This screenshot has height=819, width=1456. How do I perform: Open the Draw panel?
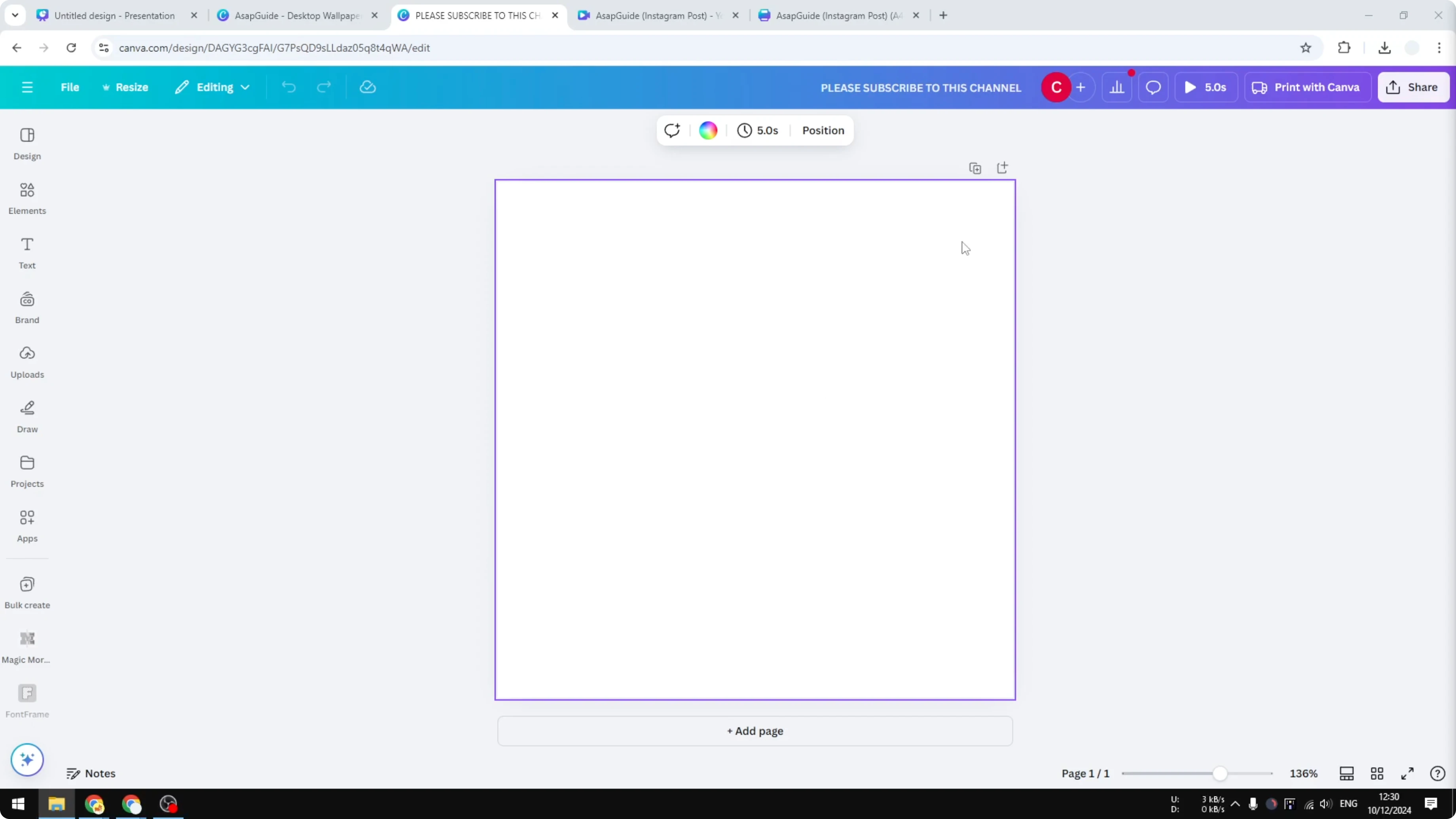pos(27,417)
